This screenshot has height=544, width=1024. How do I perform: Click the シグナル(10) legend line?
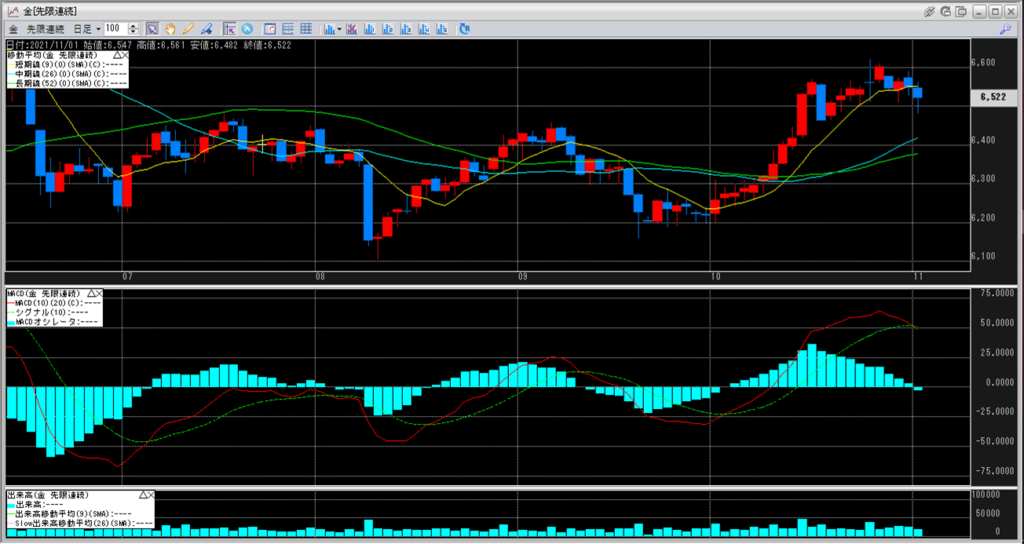(48, 312)
